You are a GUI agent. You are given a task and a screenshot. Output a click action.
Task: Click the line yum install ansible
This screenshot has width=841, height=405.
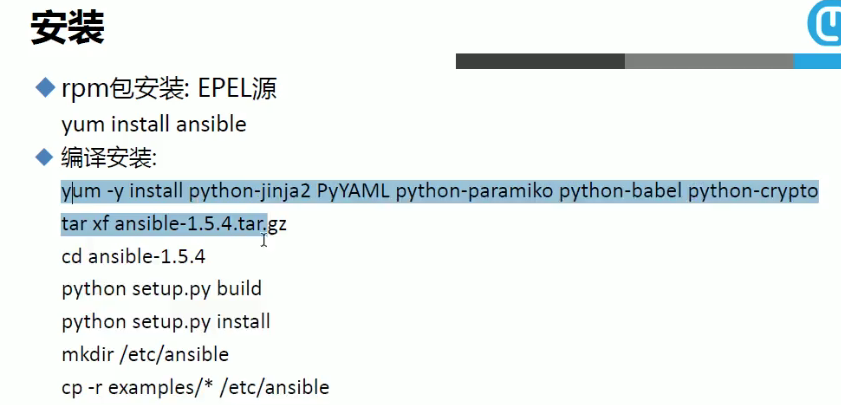153,125
